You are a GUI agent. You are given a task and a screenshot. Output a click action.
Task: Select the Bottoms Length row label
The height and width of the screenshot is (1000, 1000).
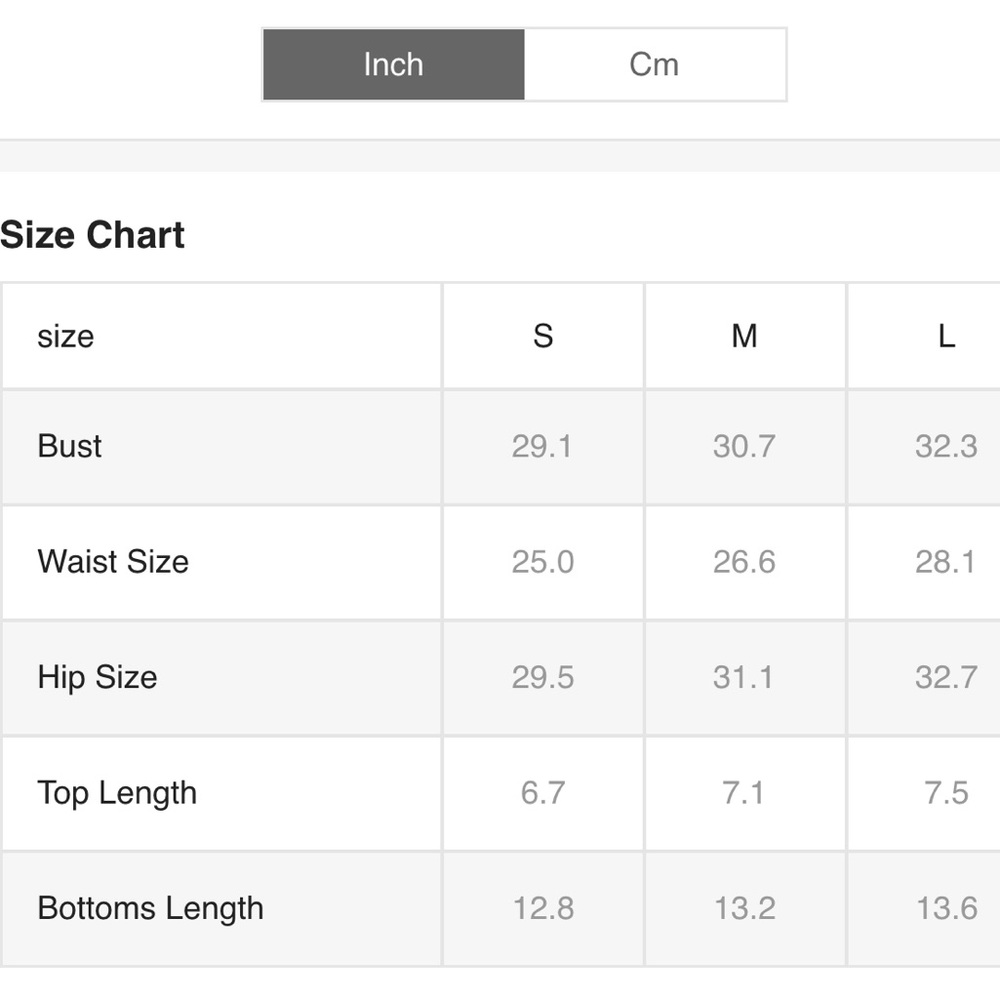coord(151,908)
